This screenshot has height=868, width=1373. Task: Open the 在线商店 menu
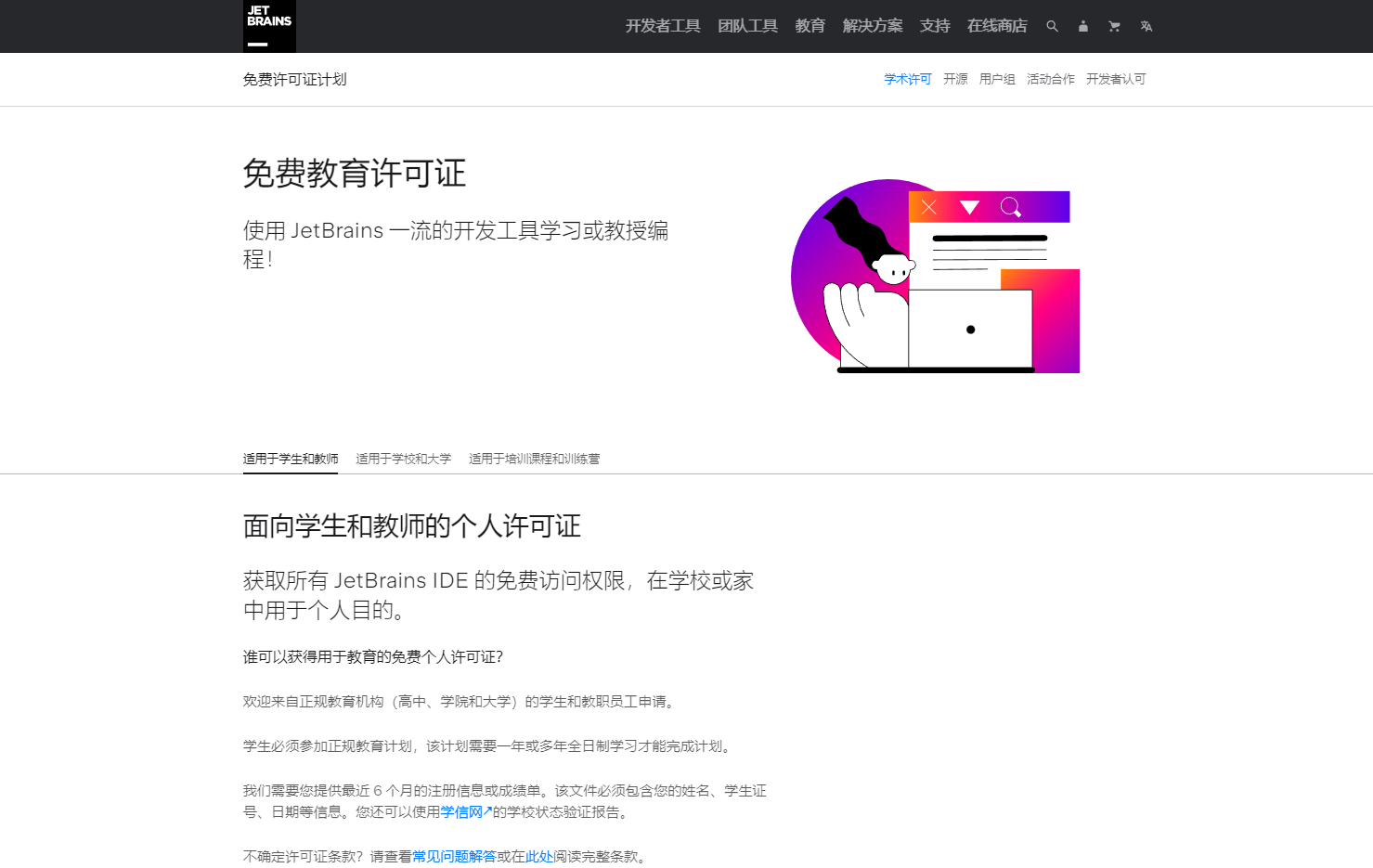pos(997,26)
